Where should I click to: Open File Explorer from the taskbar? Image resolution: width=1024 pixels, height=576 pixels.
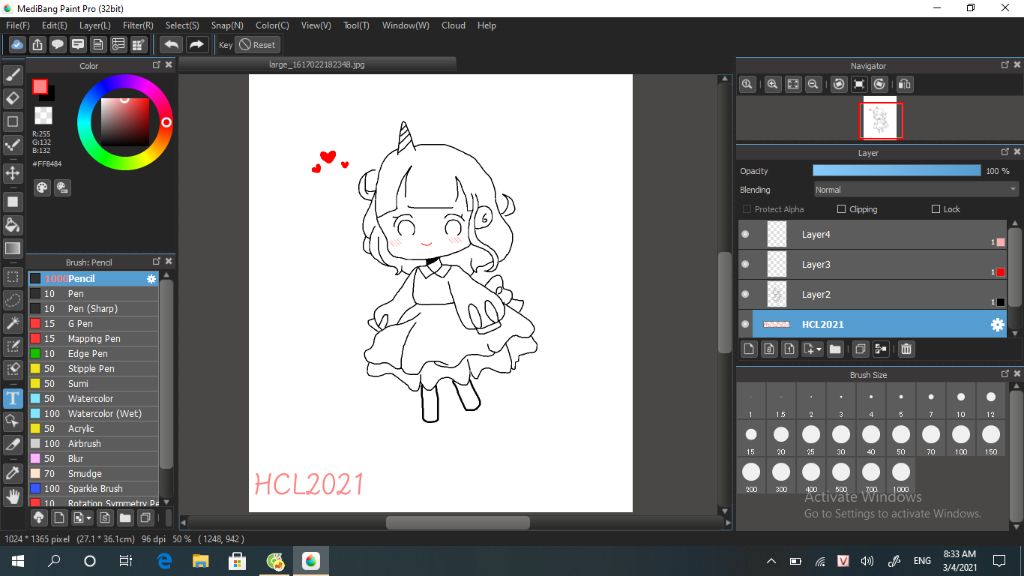tap(200, 561)
